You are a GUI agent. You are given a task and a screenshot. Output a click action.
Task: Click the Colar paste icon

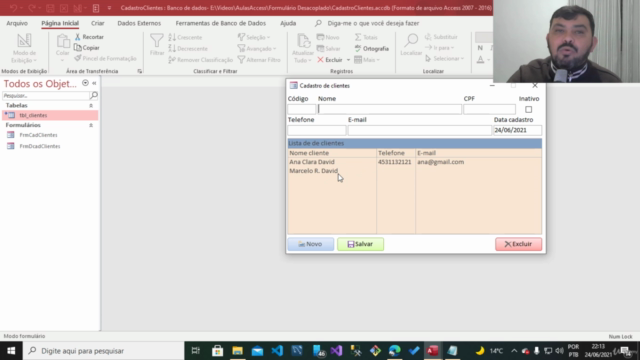63,41
